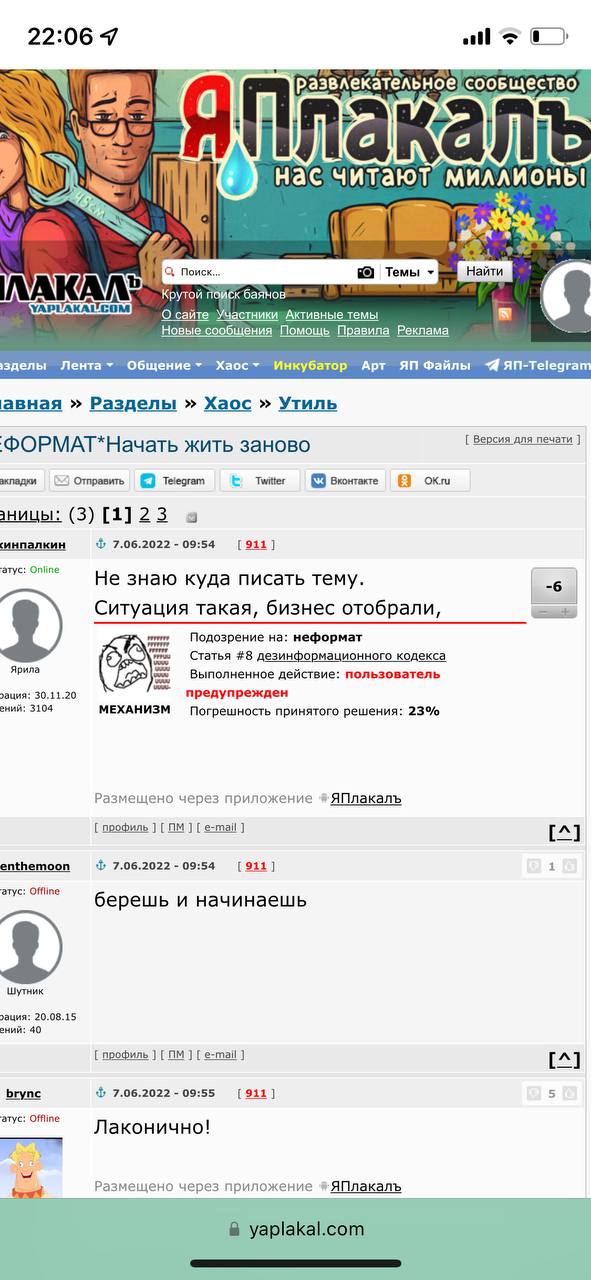
Task: Click the 911 link on enthemoon's post
Action: pyautogui.click(x=256, y=866)
